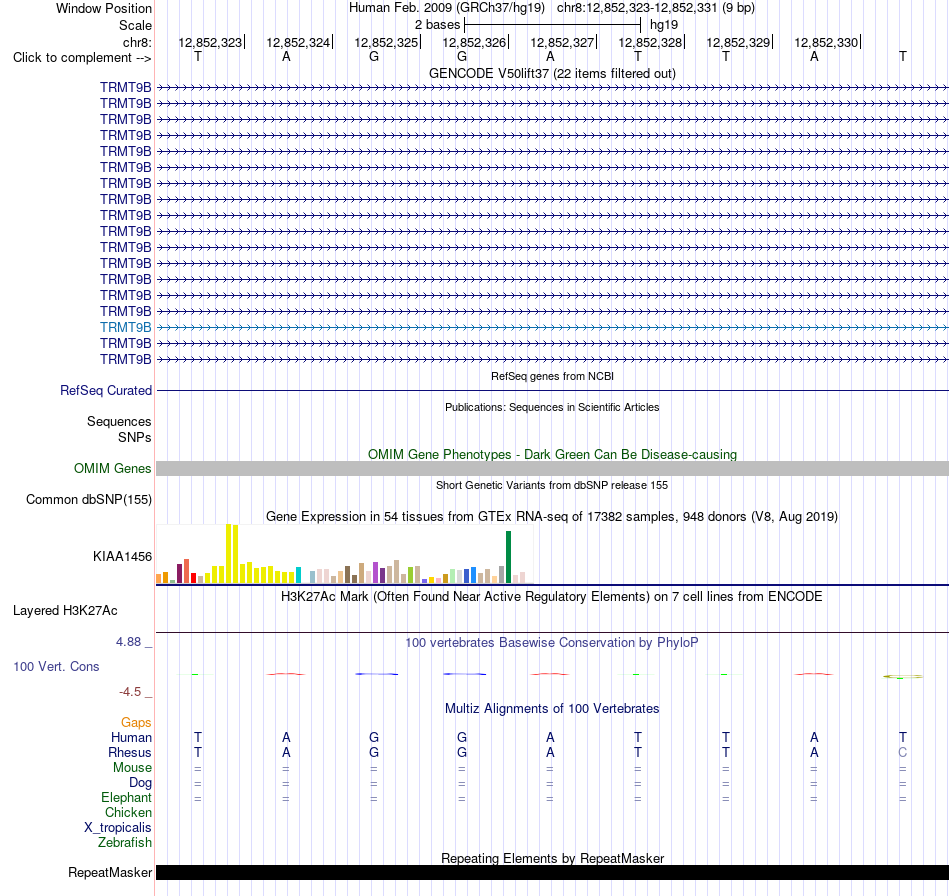Click the black RepeatMasker item bar

(552, 872)
